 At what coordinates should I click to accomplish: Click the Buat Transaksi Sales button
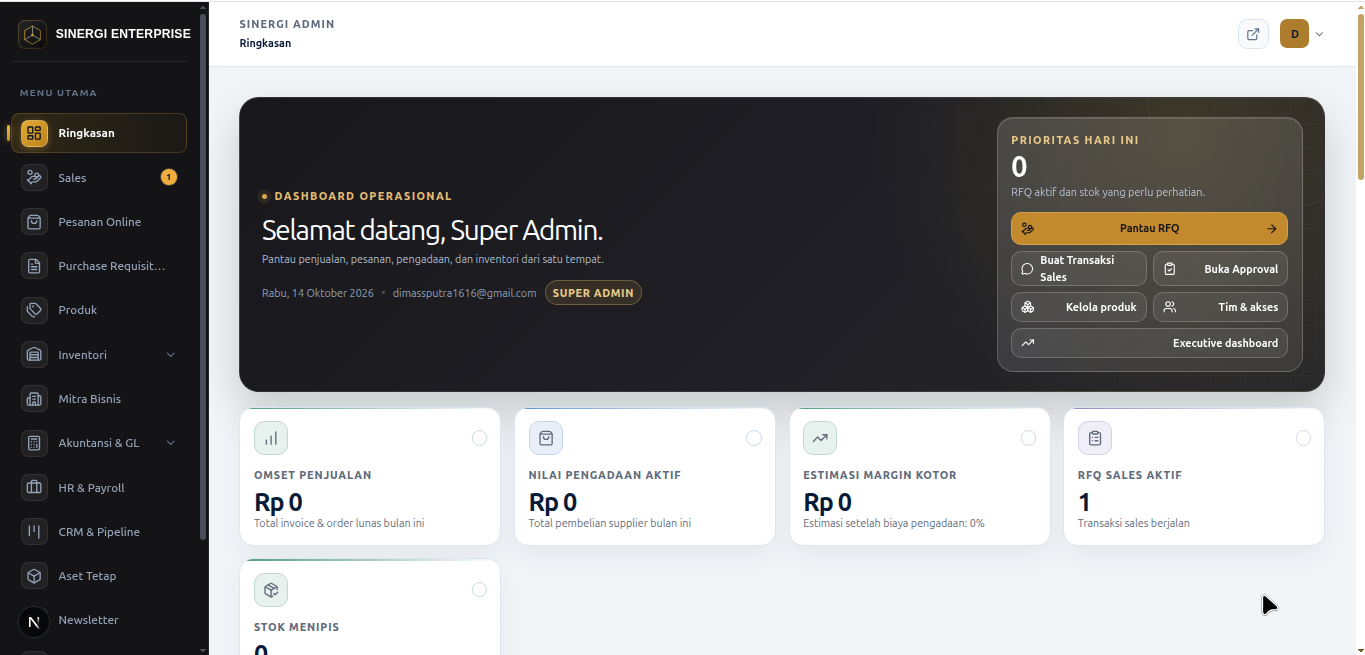coord(1079,269)
